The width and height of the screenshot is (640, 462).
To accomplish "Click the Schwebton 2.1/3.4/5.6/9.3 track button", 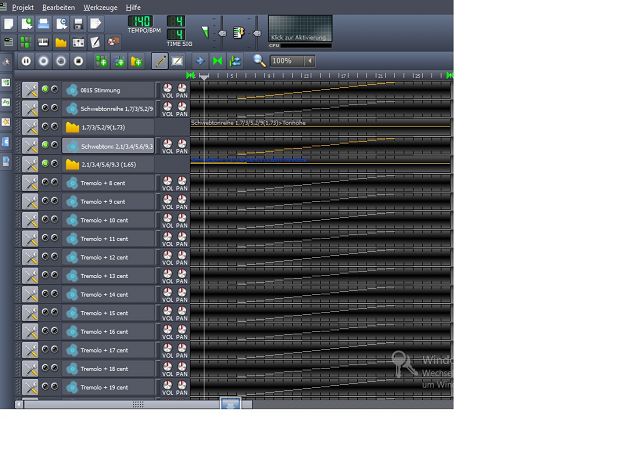I will click(x=109, y=145).
